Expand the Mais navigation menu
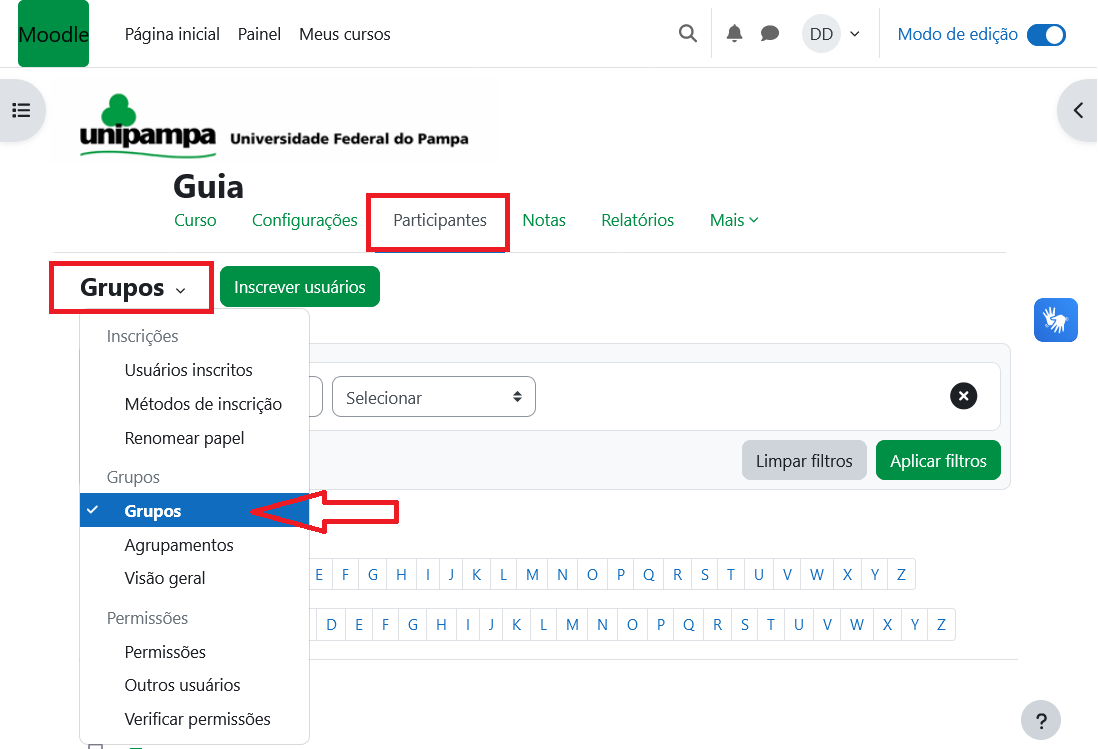The image size is (1098, 749). point(733,220)
